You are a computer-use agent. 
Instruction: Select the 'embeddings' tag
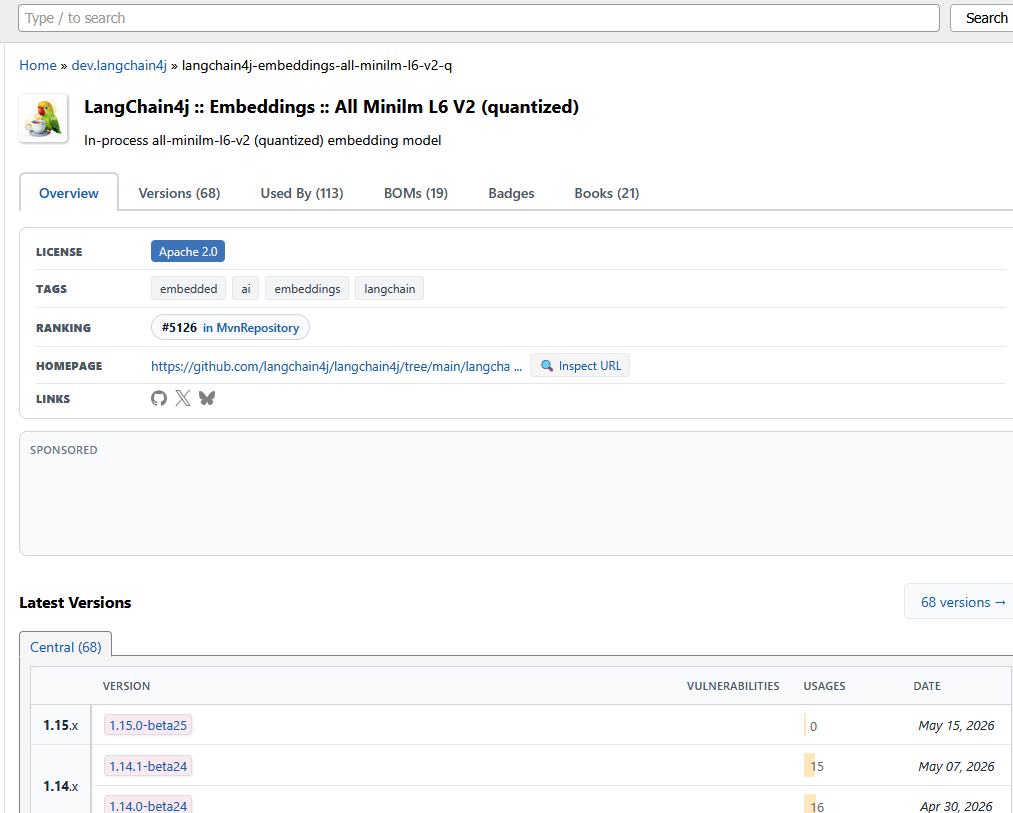pyautogui.click(x=307, y=289)
